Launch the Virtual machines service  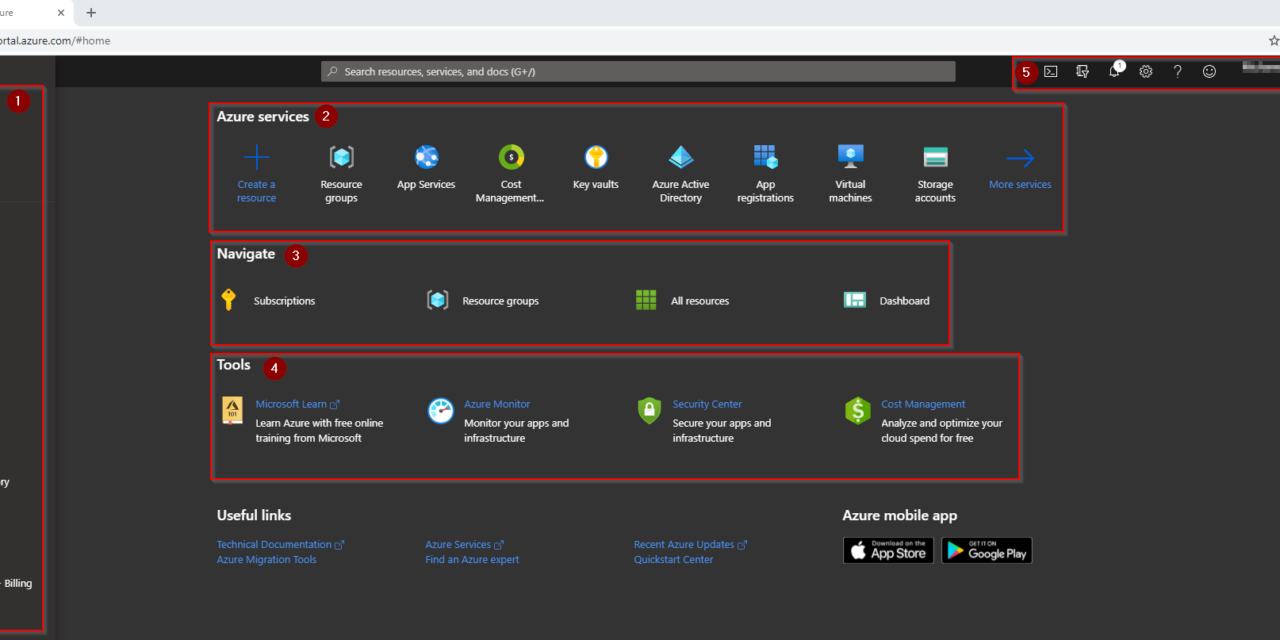point(850,158)
